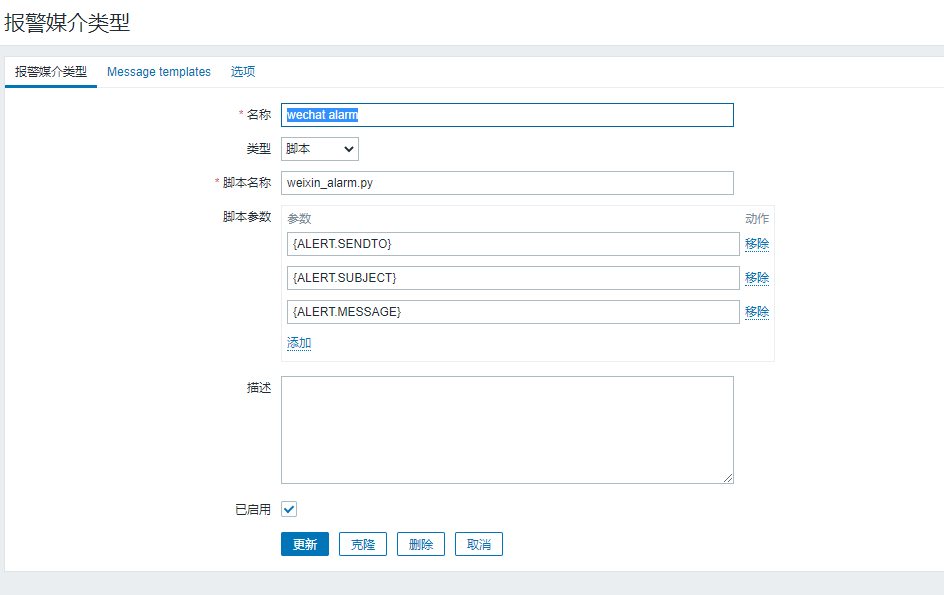The width and height of the screenshot is (944, 595).
Task: Click the 报警媒介类型 page heading
Action: pos(67,23)
